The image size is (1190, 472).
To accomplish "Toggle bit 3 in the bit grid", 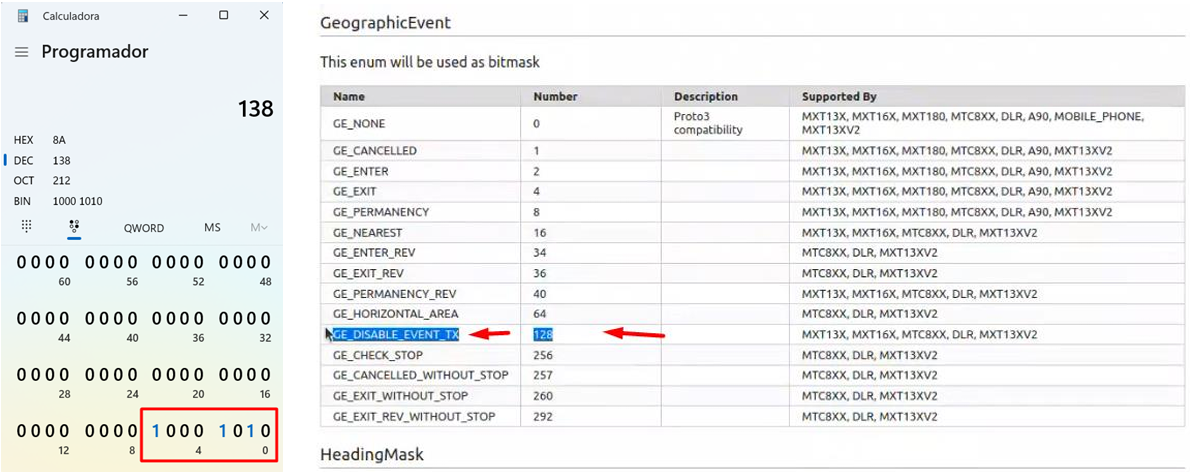I will (223, 431).
